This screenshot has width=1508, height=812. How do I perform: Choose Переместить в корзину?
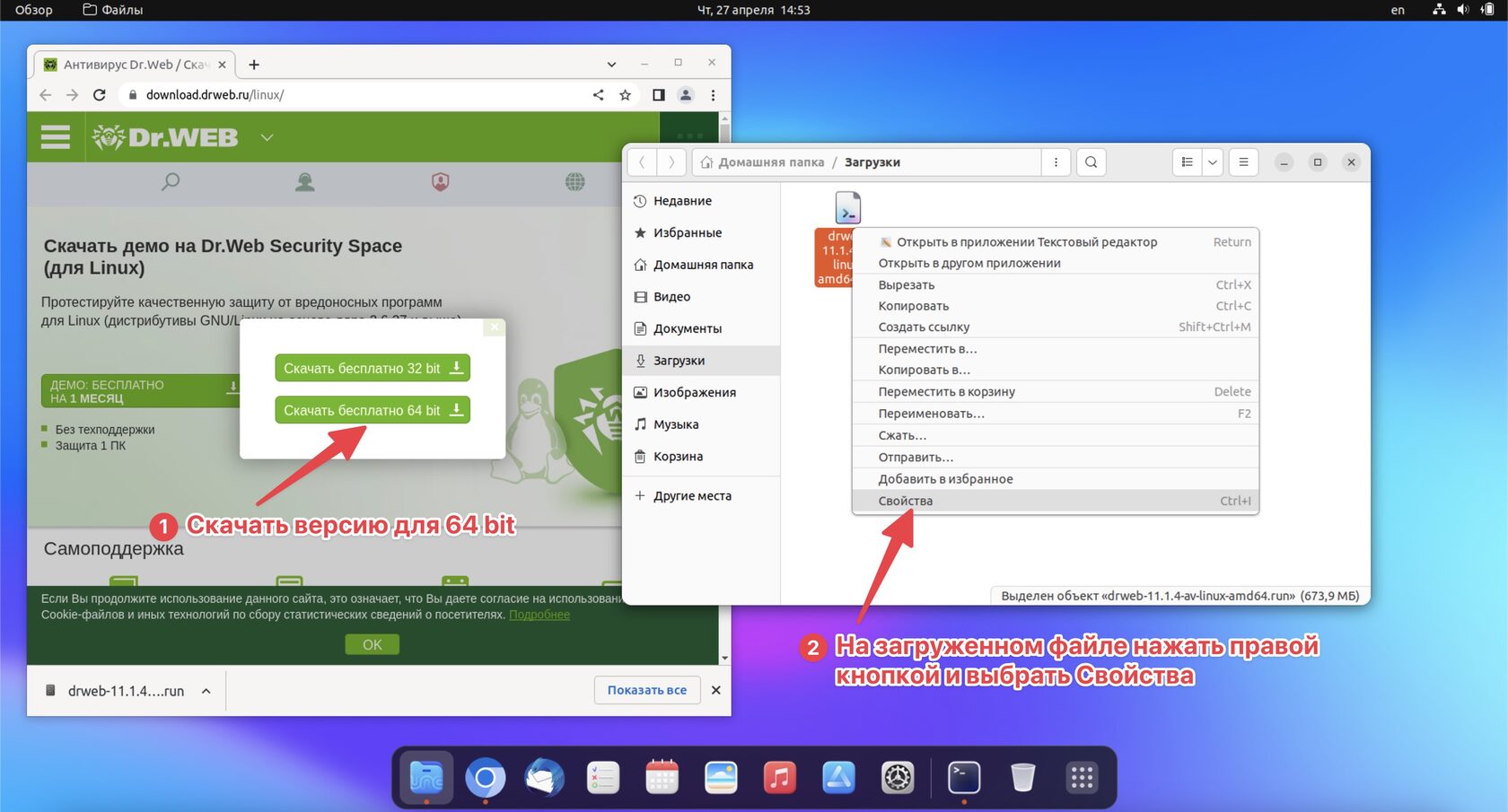click(x=1055, y=392)
